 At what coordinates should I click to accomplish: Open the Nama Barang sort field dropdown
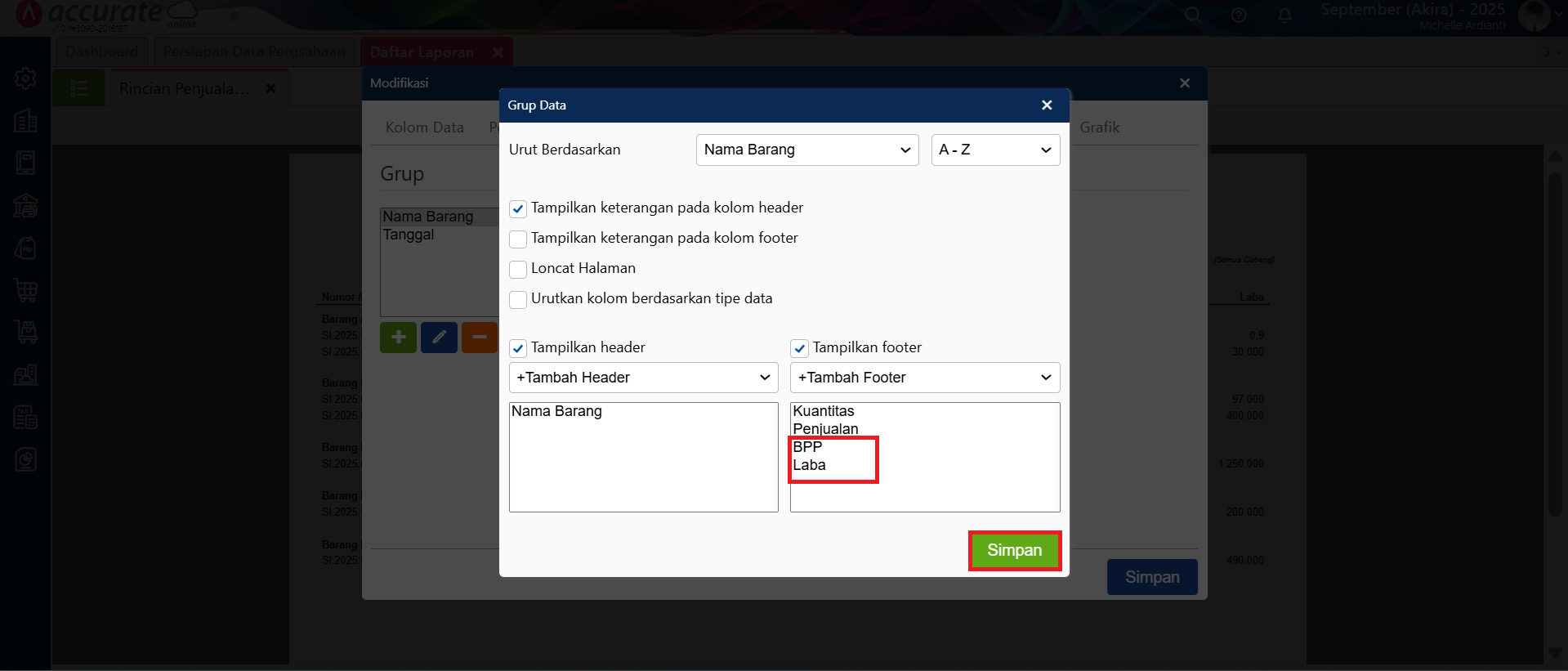[x=807, y=150]
